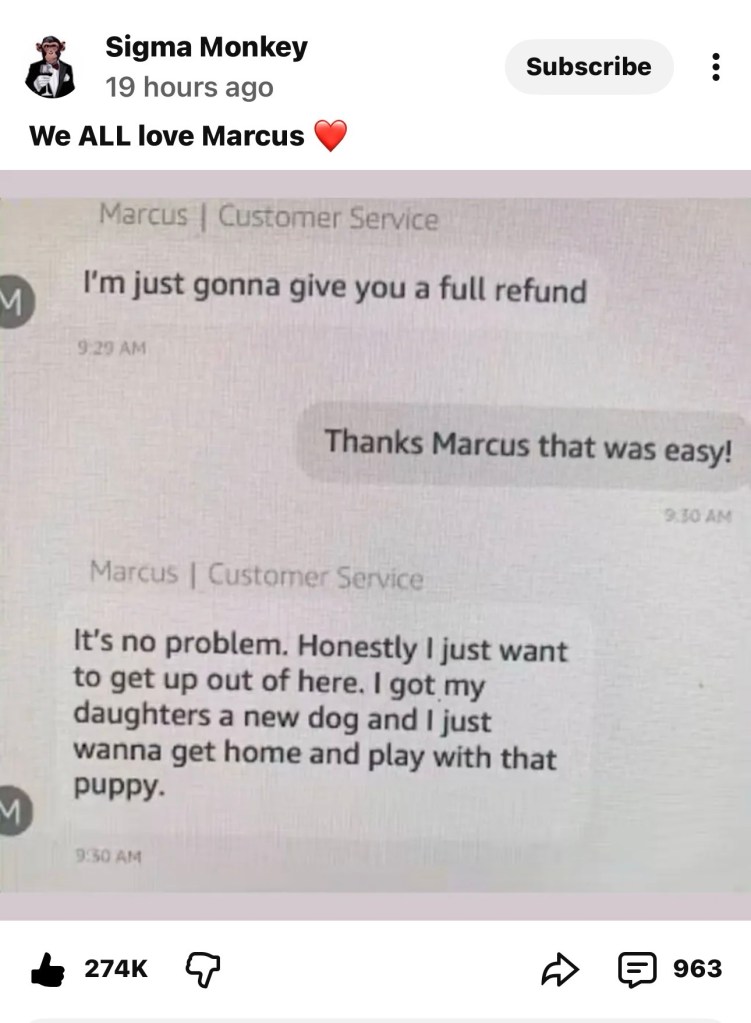Click the top gray 'M' avatar circle
This screenshot has height=1023, width=751.
click(14, 301)
